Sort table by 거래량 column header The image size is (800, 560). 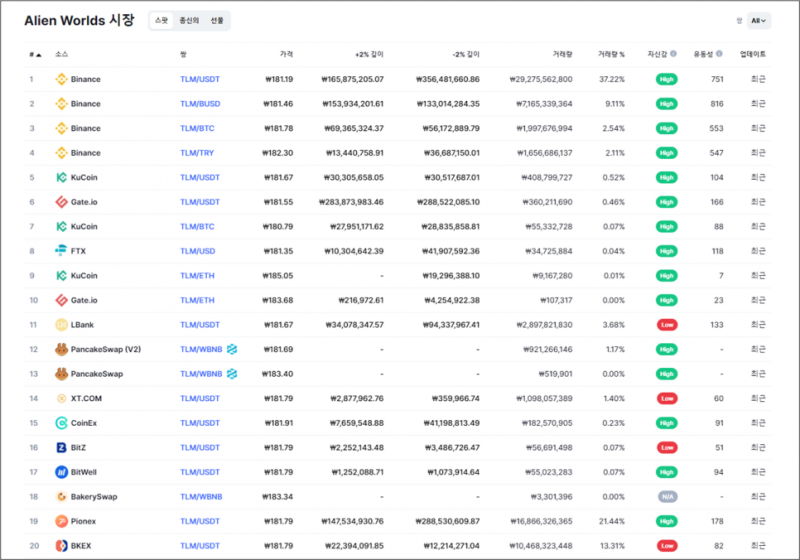(x=562, y=54)
